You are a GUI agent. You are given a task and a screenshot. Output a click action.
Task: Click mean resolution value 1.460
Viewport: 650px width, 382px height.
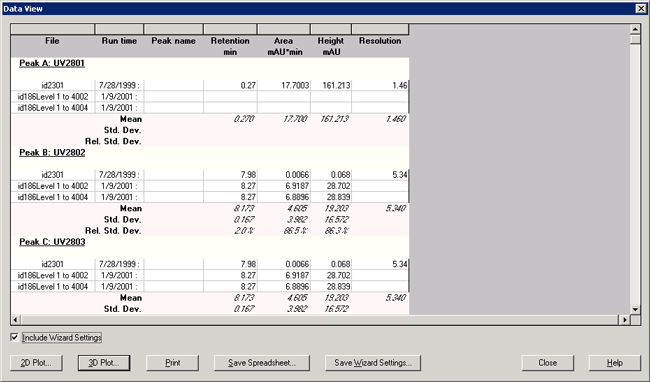click(395, 119)
